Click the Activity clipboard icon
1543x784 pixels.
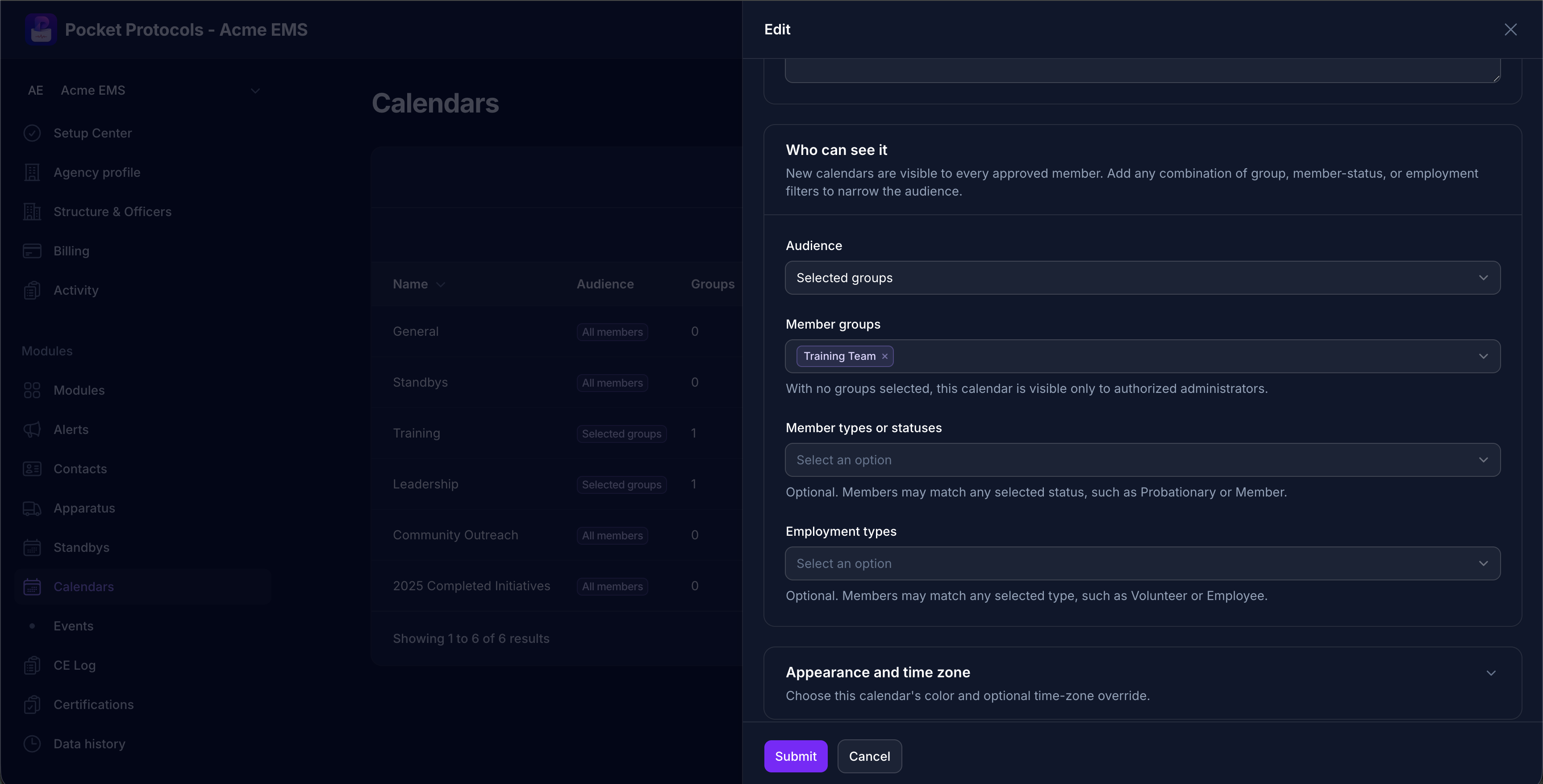(32, 291)
